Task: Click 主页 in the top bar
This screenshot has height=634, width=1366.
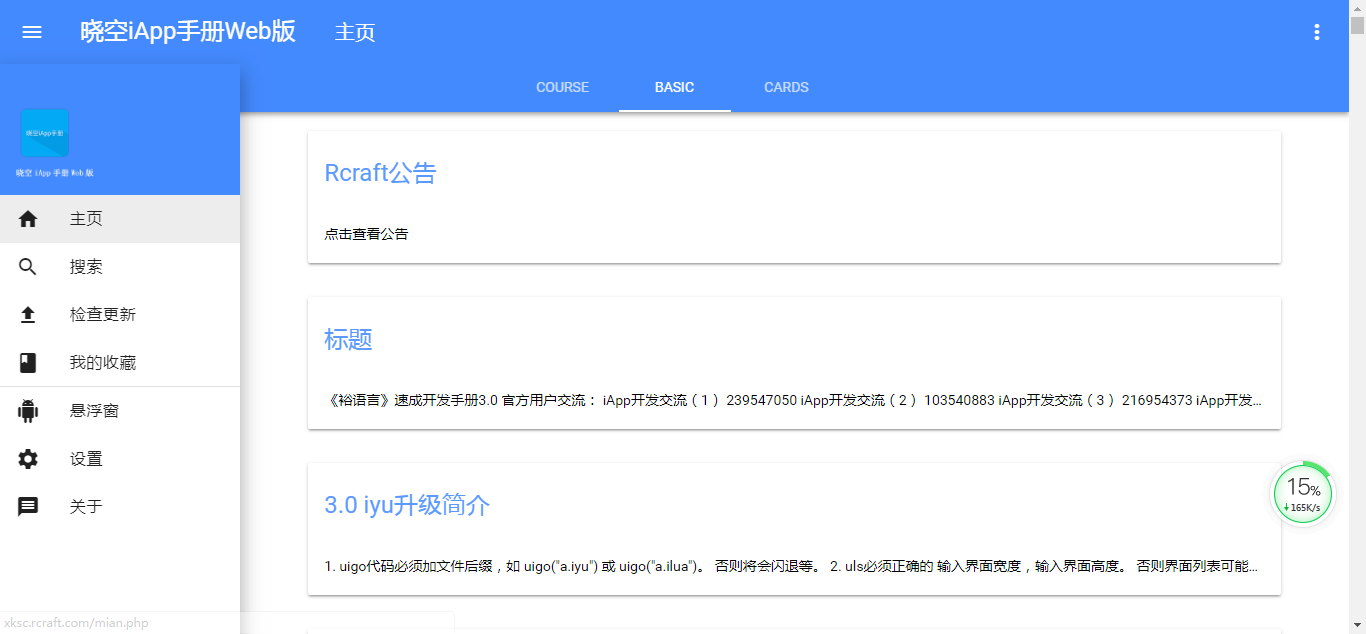Action: click(x=354, y=31)
